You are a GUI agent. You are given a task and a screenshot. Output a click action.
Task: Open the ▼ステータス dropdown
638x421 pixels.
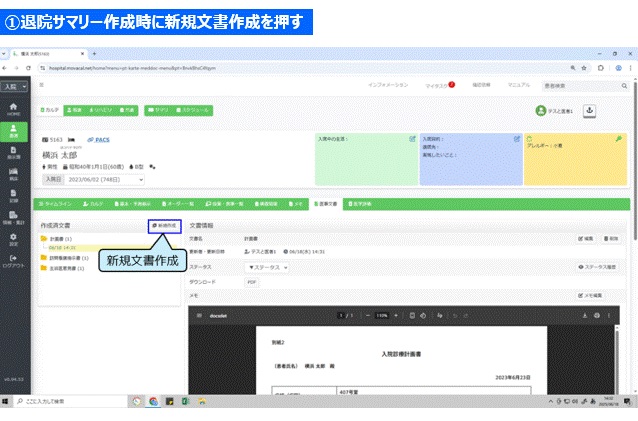coord(267,267)
